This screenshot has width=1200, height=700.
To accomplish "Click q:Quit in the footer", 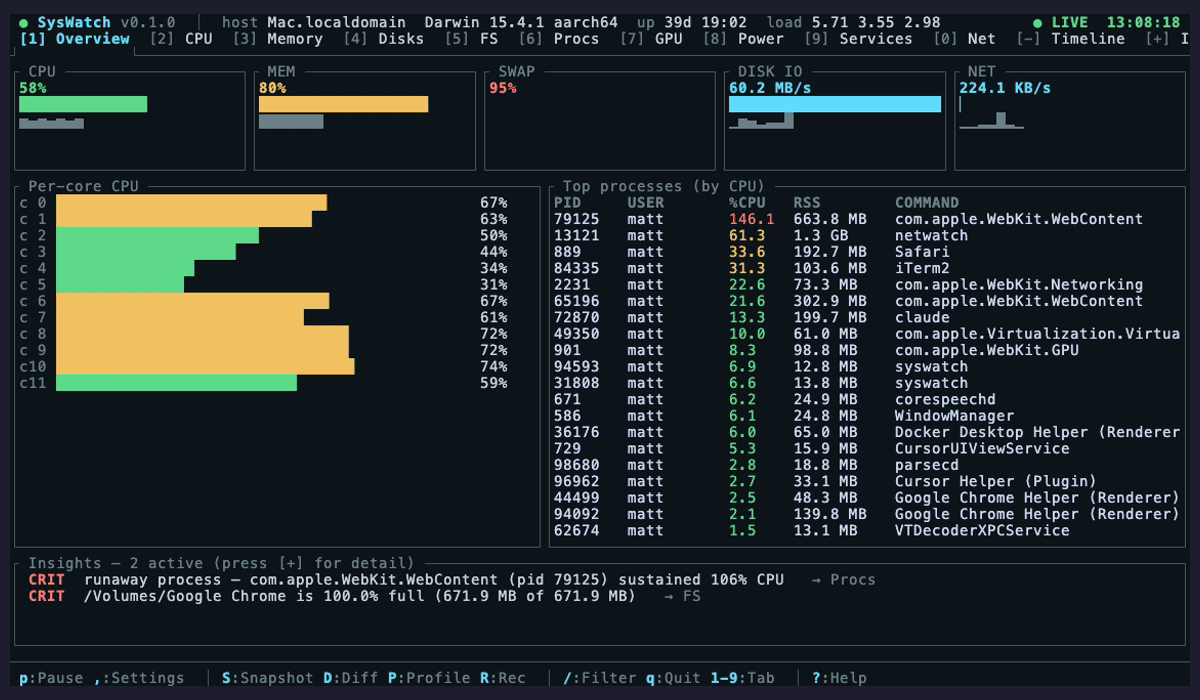I will coord(673,678).
